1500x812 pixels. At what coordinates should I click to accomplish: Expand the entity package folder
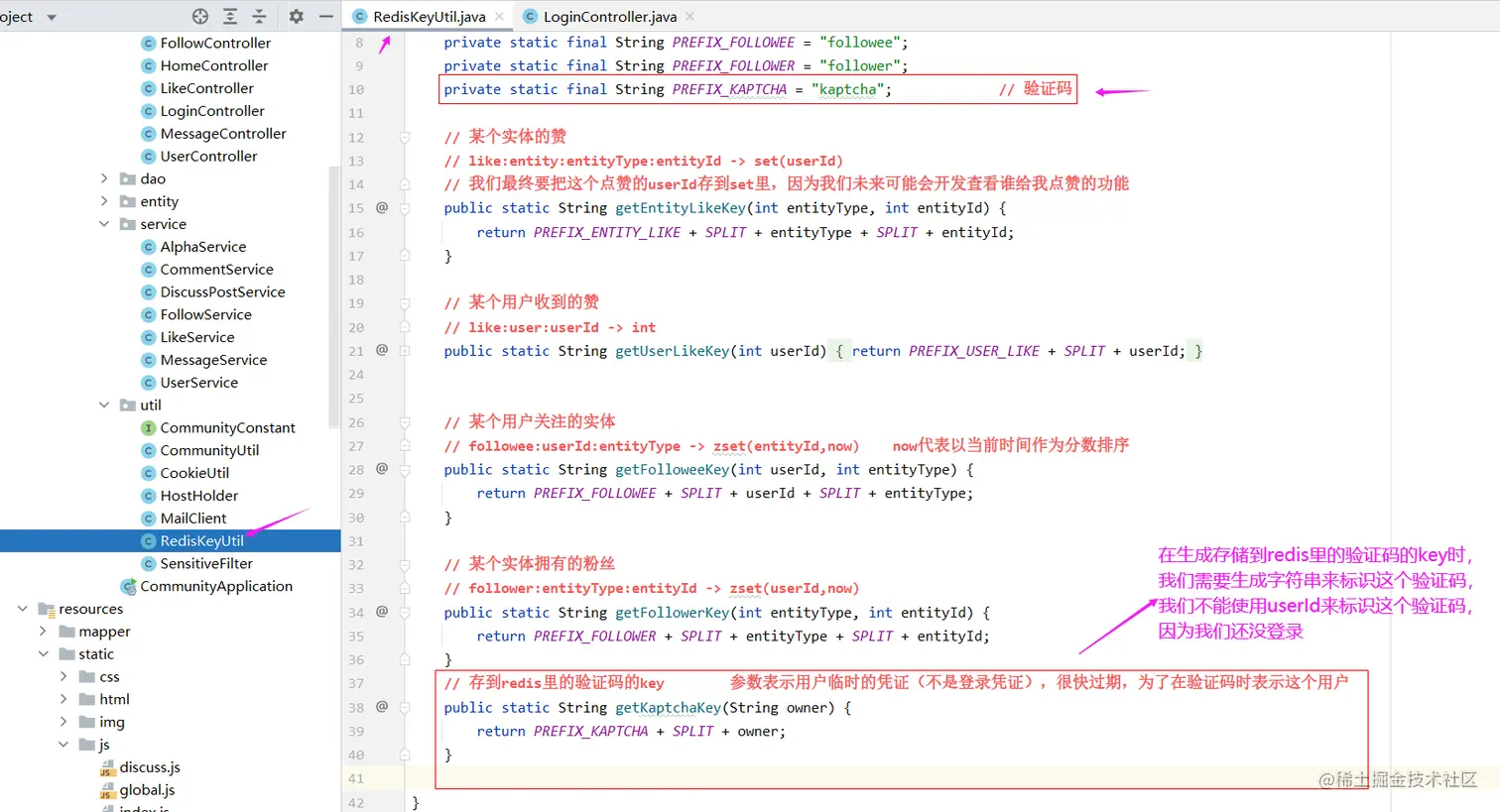tap(104, 201)
